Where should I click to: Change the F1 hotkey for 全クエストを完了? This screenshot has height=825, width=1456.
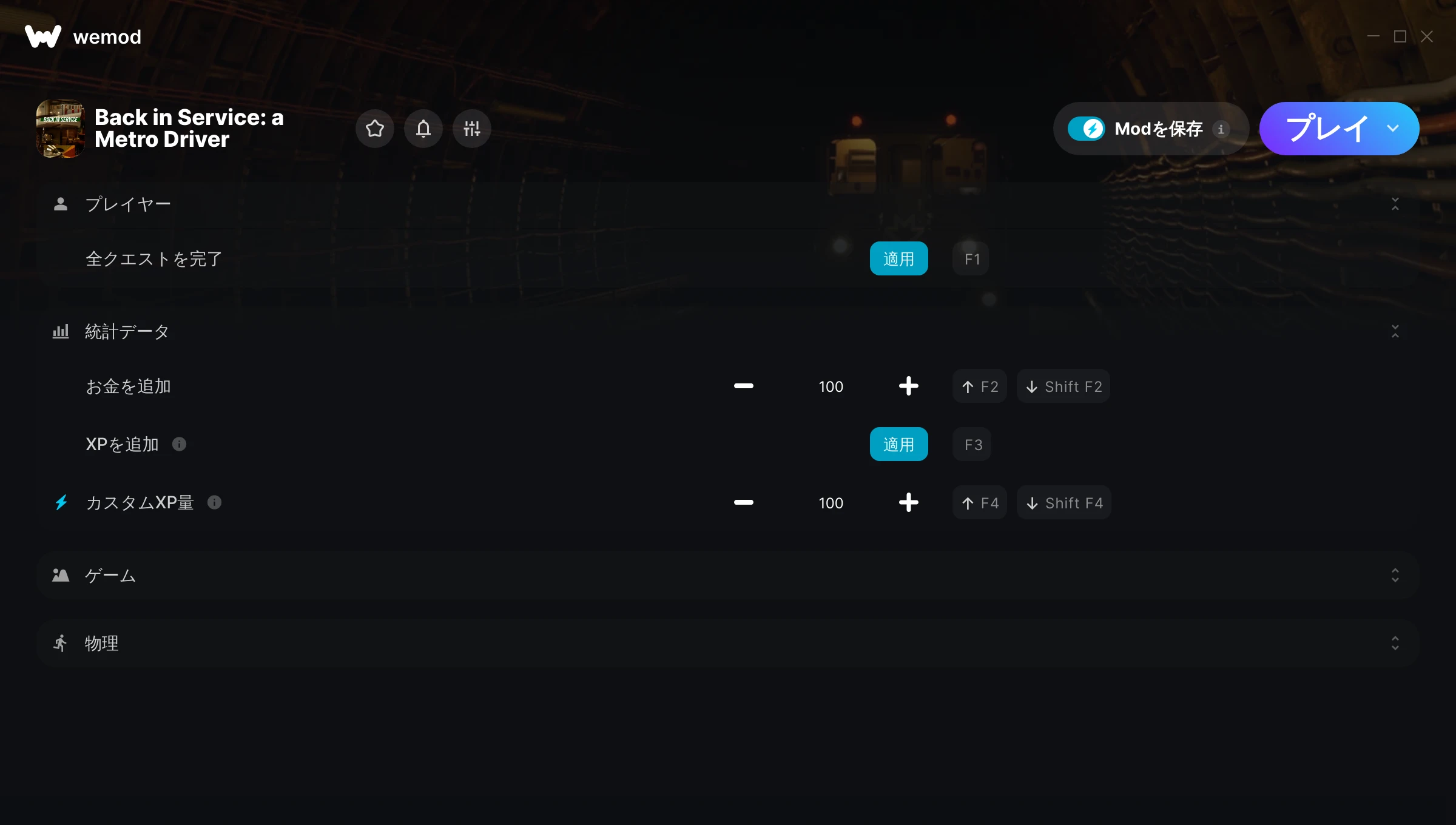pos(971,258)
